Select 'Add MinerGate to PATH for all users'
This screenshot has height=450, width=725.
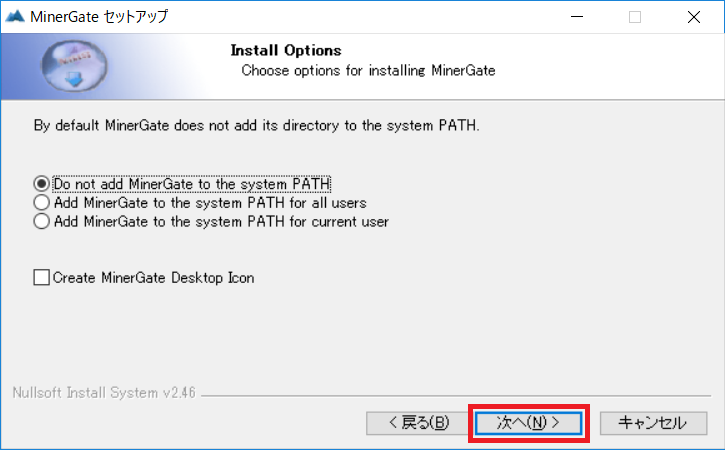pos(42,203)
